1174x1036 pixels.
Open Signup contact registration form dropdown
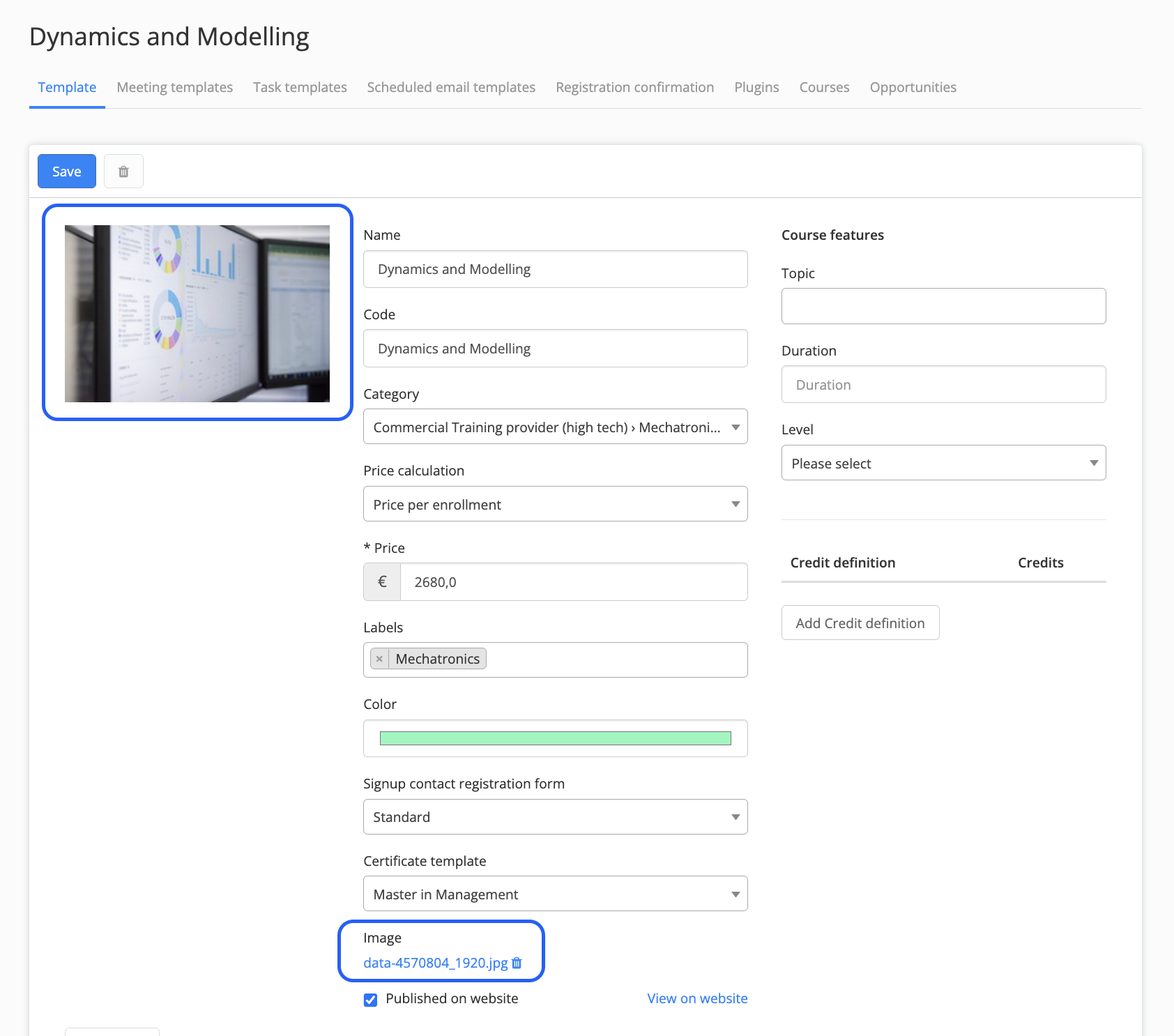(556, 817)
